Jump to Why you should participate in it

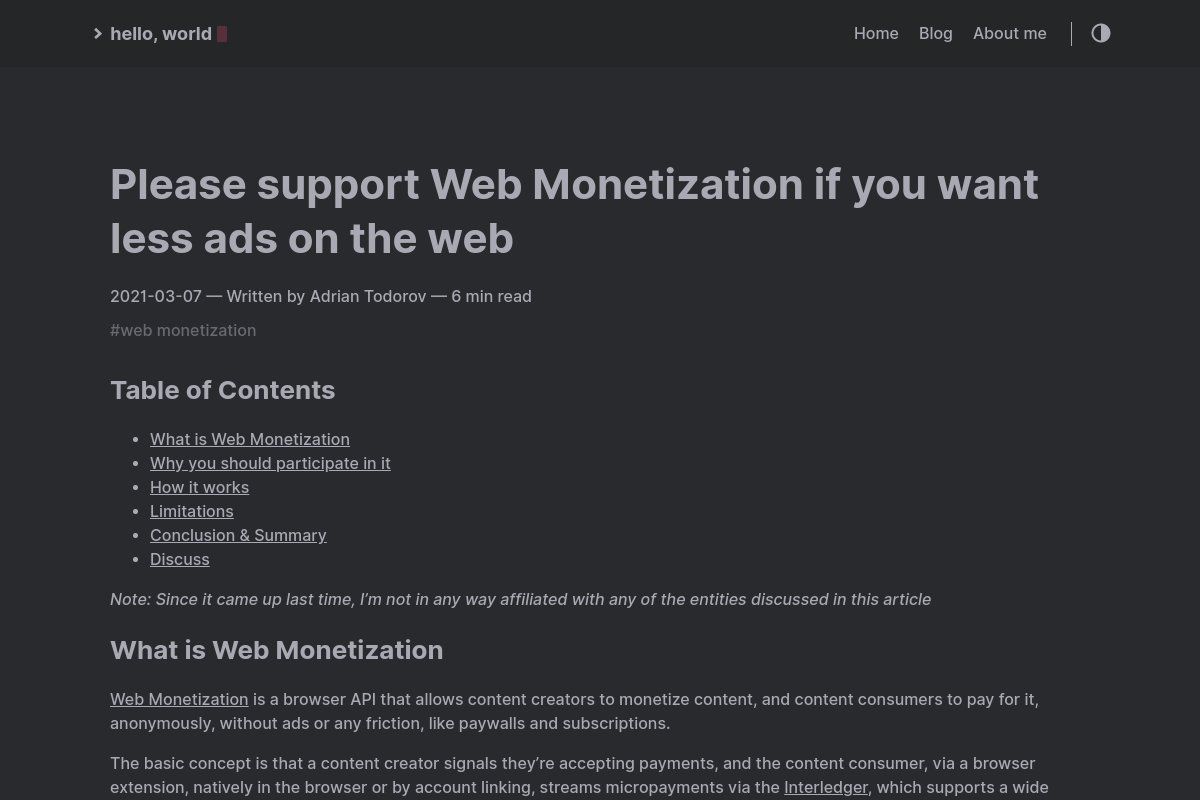click(x=270, y=463)
